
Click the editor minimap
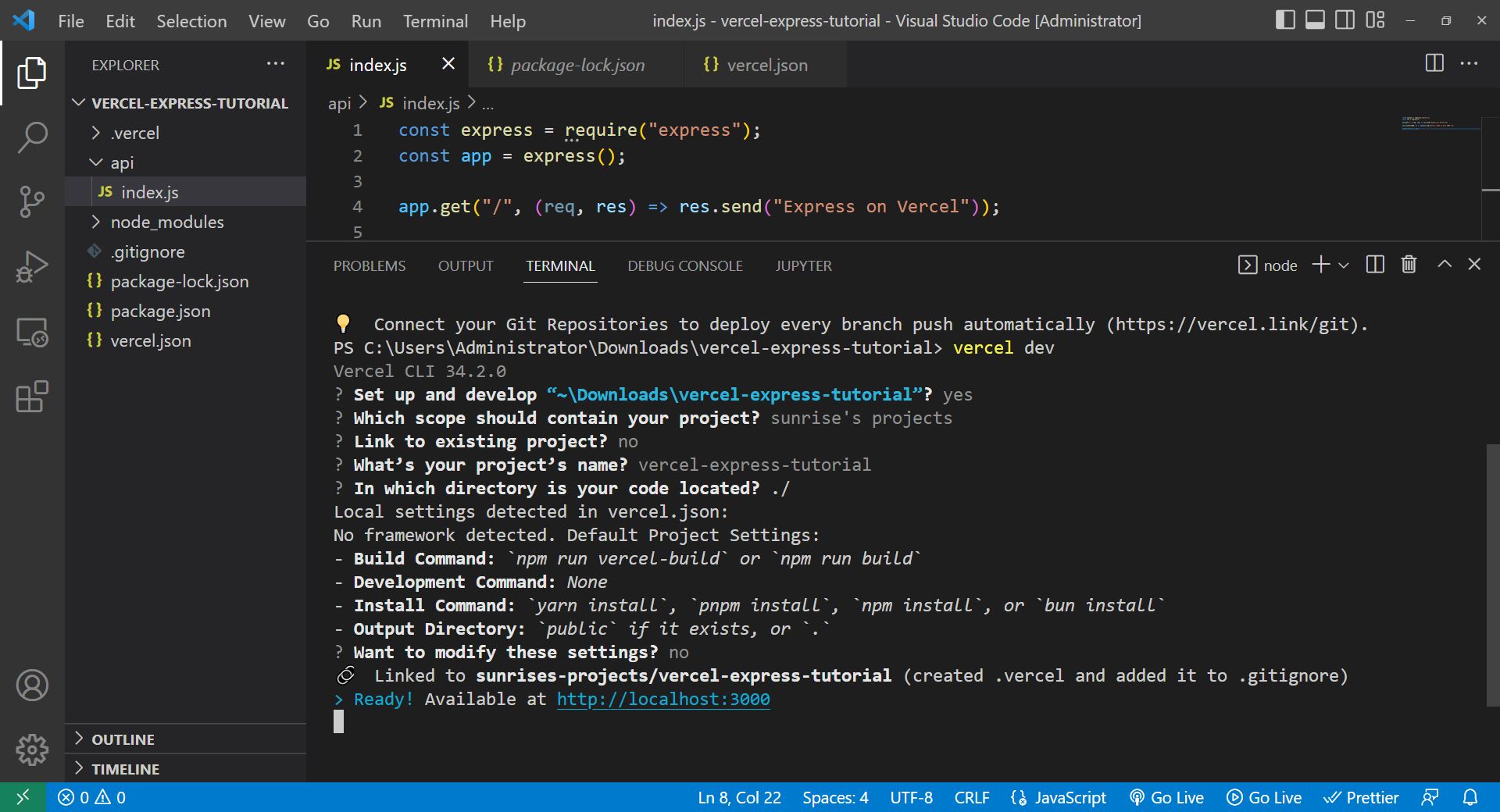point(1441,123)
